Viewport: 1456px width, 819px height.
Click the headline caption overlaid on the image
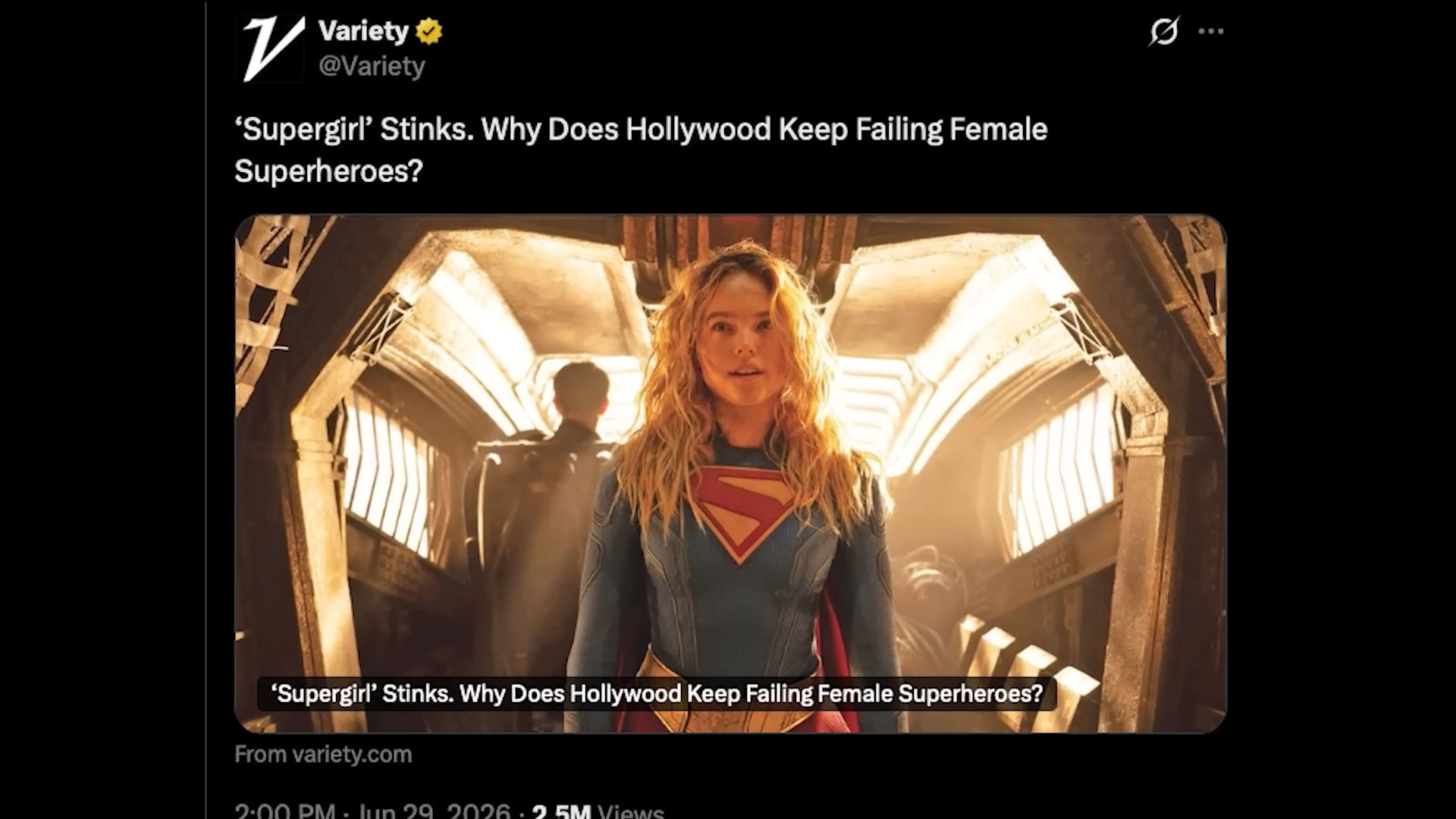tap(657, 694)
